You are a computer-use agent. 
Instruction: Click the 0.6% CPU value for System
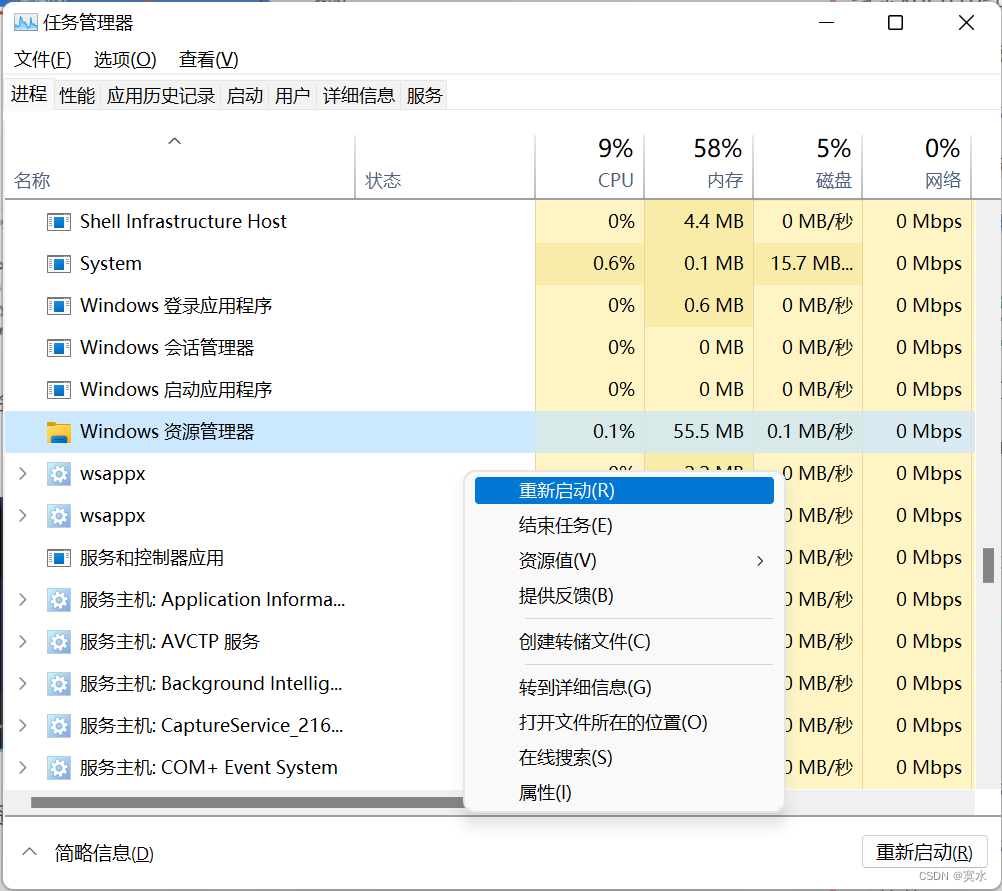click(x=613, y=264)
